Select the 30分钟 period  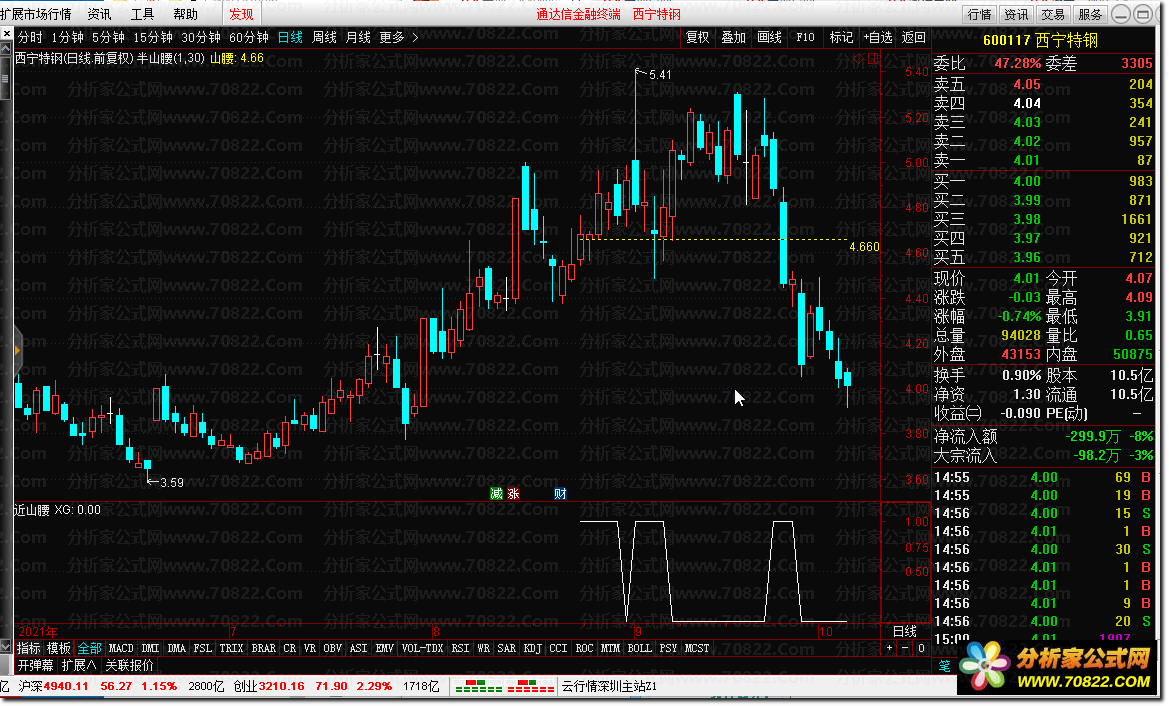[201, 37]
